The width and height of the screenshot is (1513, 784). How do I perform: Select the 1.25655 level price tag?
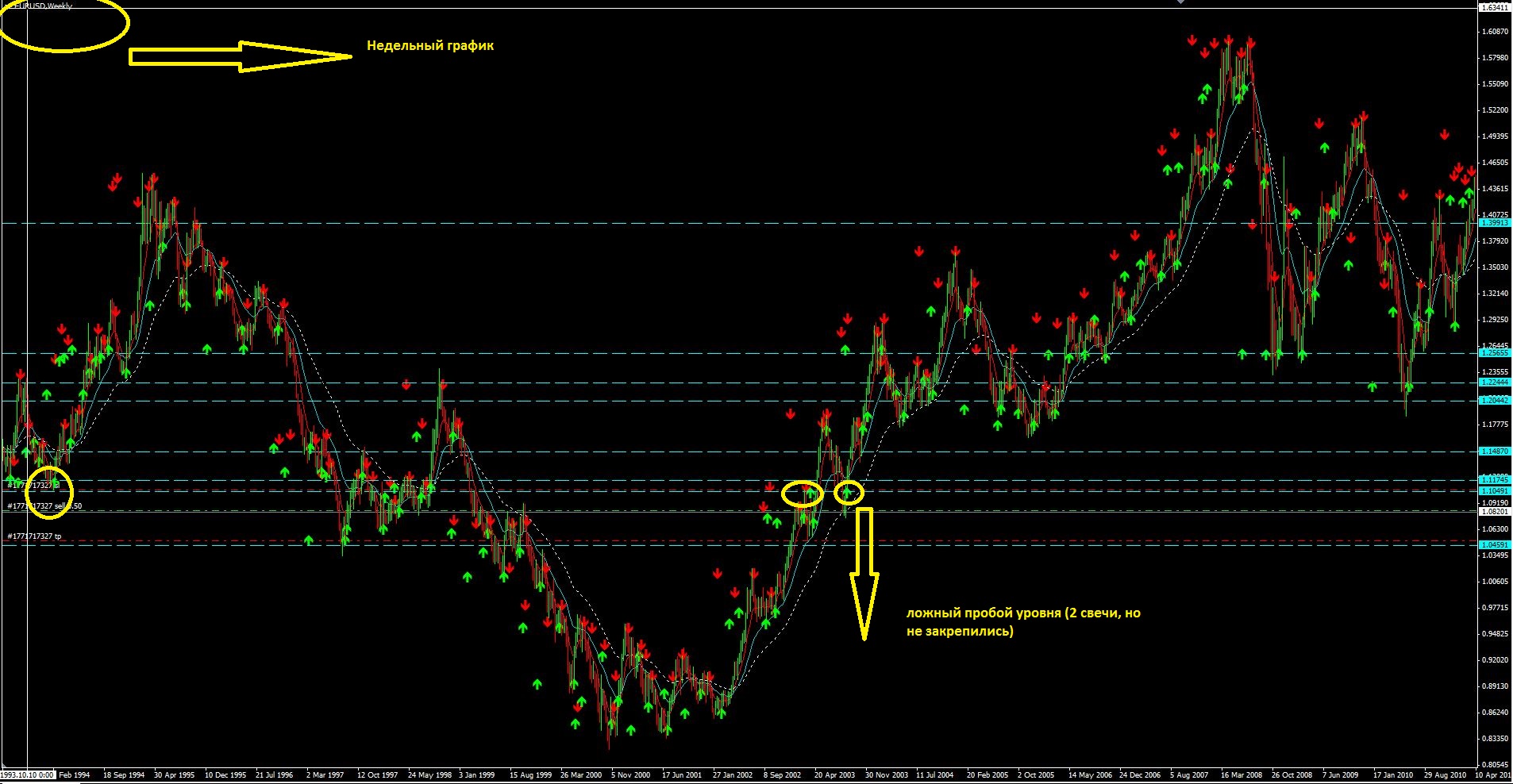1495,352
